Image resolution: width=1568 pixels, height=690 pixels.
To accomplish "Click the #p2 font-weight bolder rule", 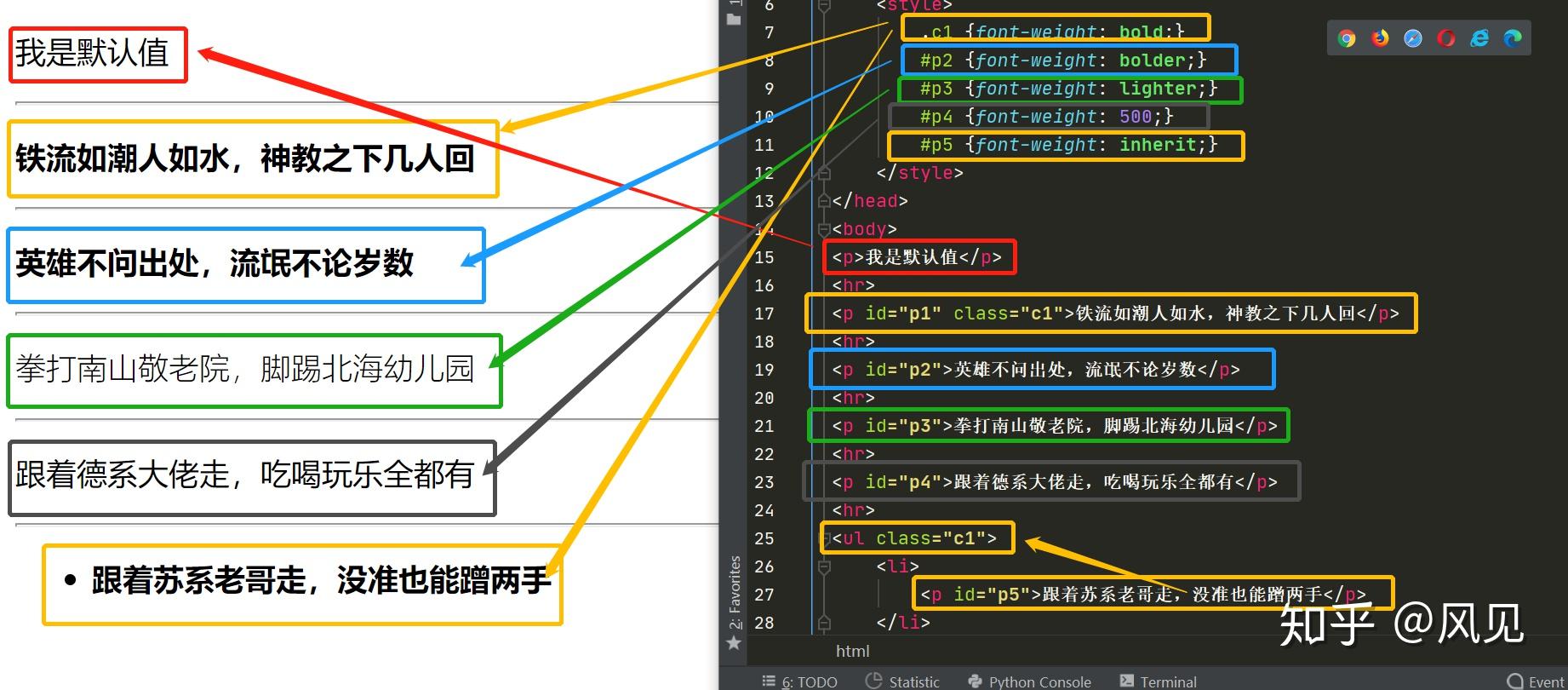I will pos(1063,60).
